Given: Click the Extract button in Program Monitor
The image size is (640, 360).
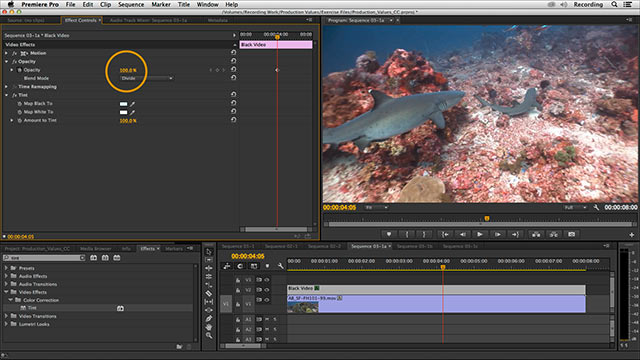Looking at the screenshot, I should click(x=553, y=234).
